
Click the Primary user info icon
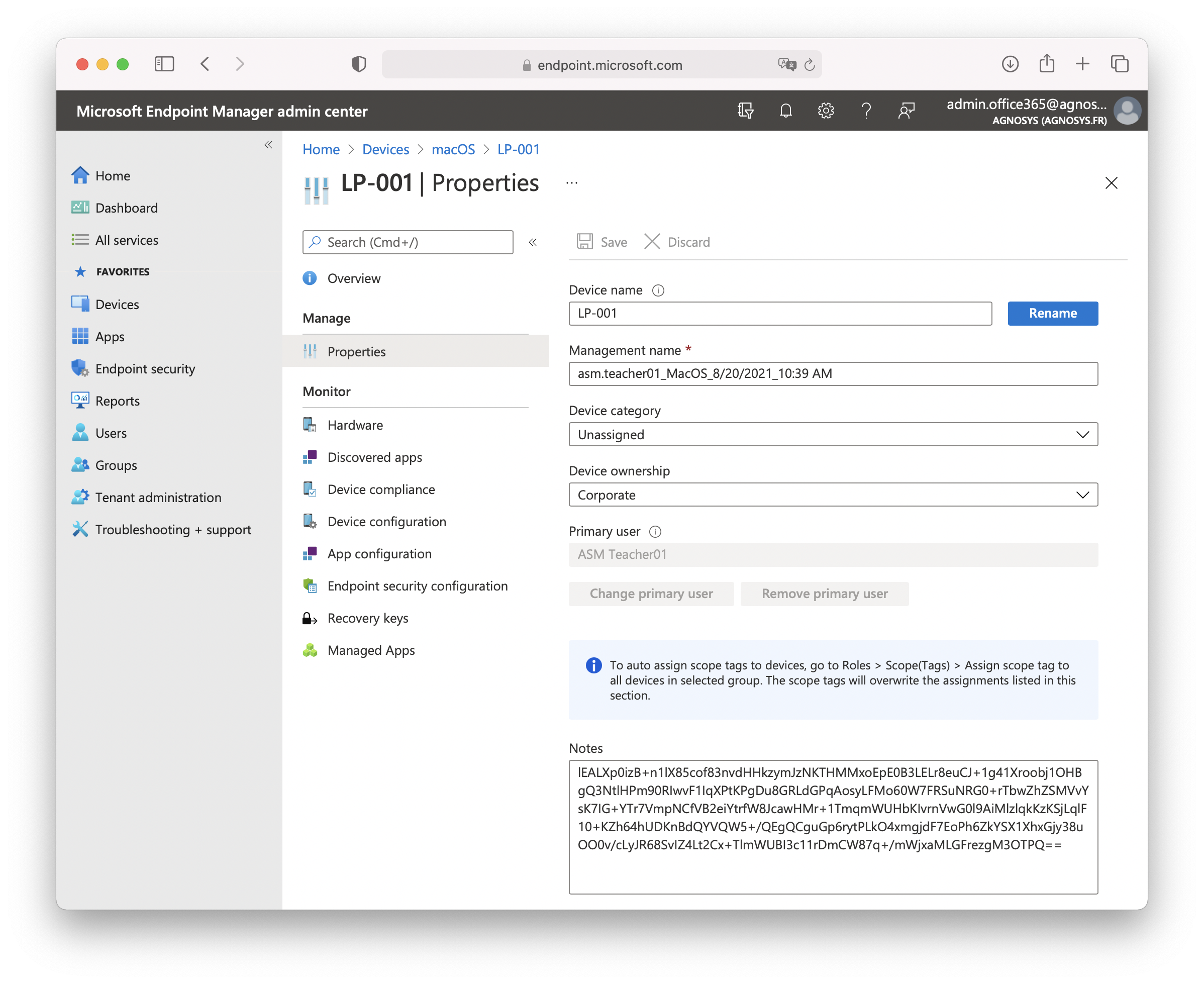655,532
